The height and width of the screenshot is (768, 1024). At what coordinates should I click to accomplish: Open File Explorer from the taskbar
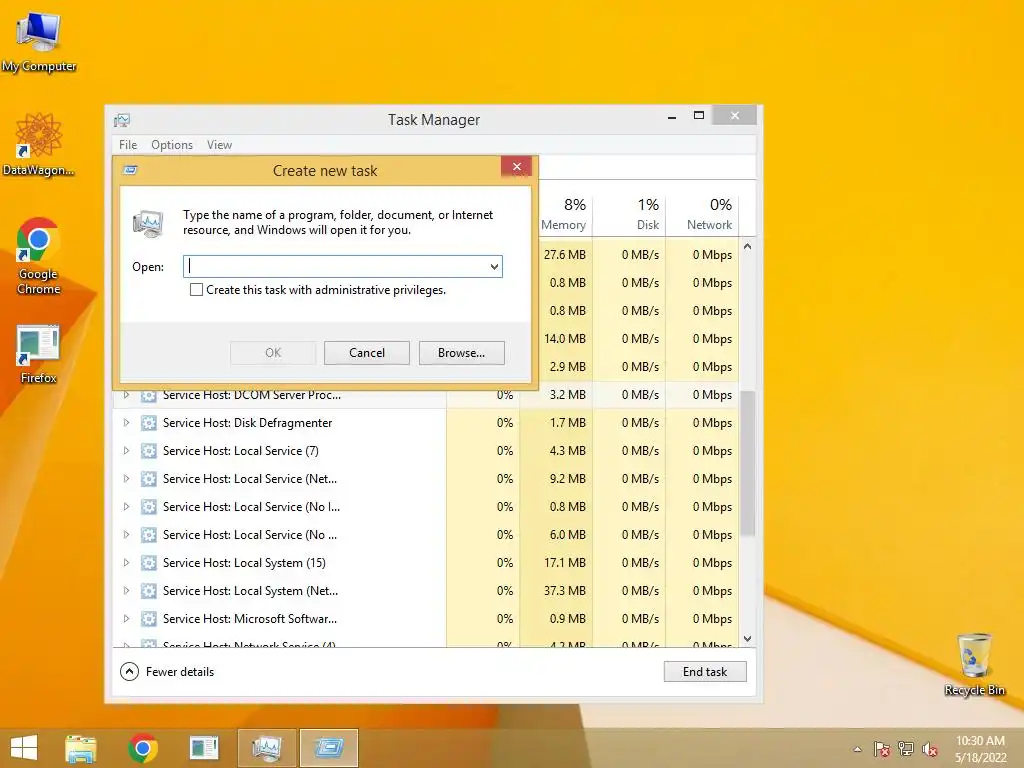81,748
